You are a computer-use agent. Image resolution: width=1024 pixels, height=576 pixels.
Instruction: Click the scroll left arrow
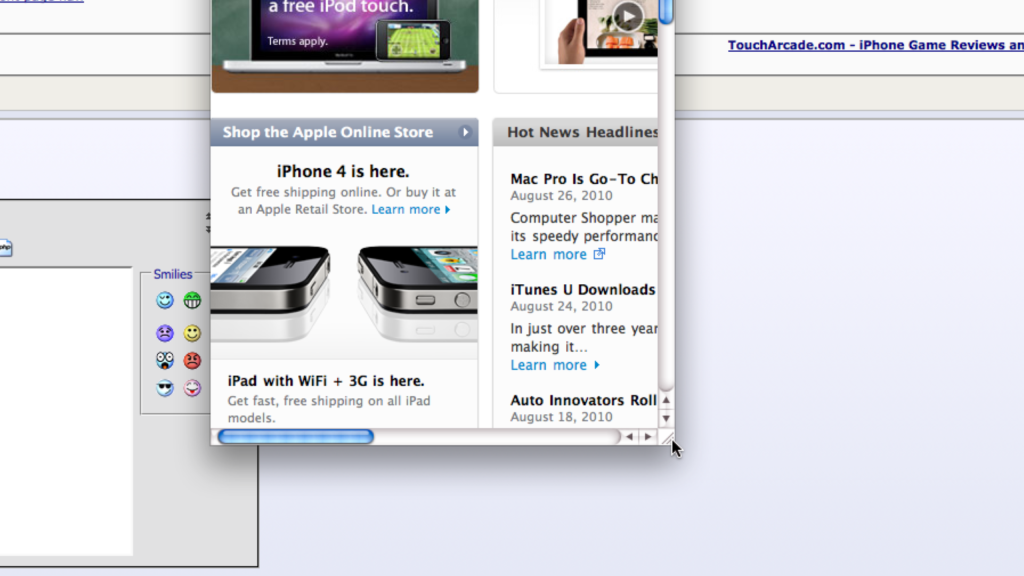pyautogui.click(x=629, y=437)
